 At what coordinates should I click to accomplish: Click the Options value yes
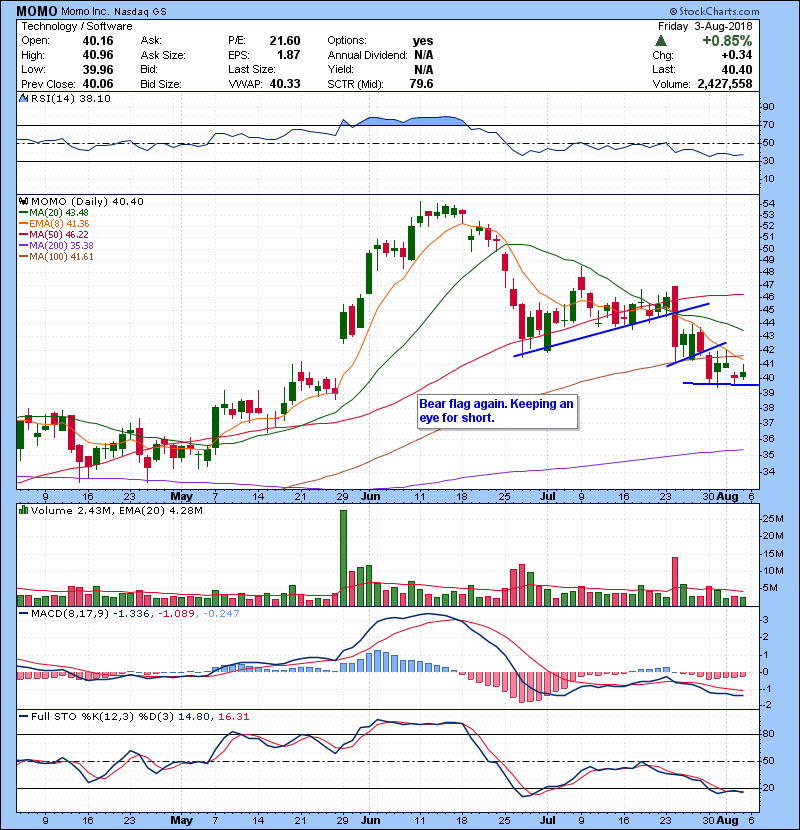pyautogui.click(x=423, y=41)
